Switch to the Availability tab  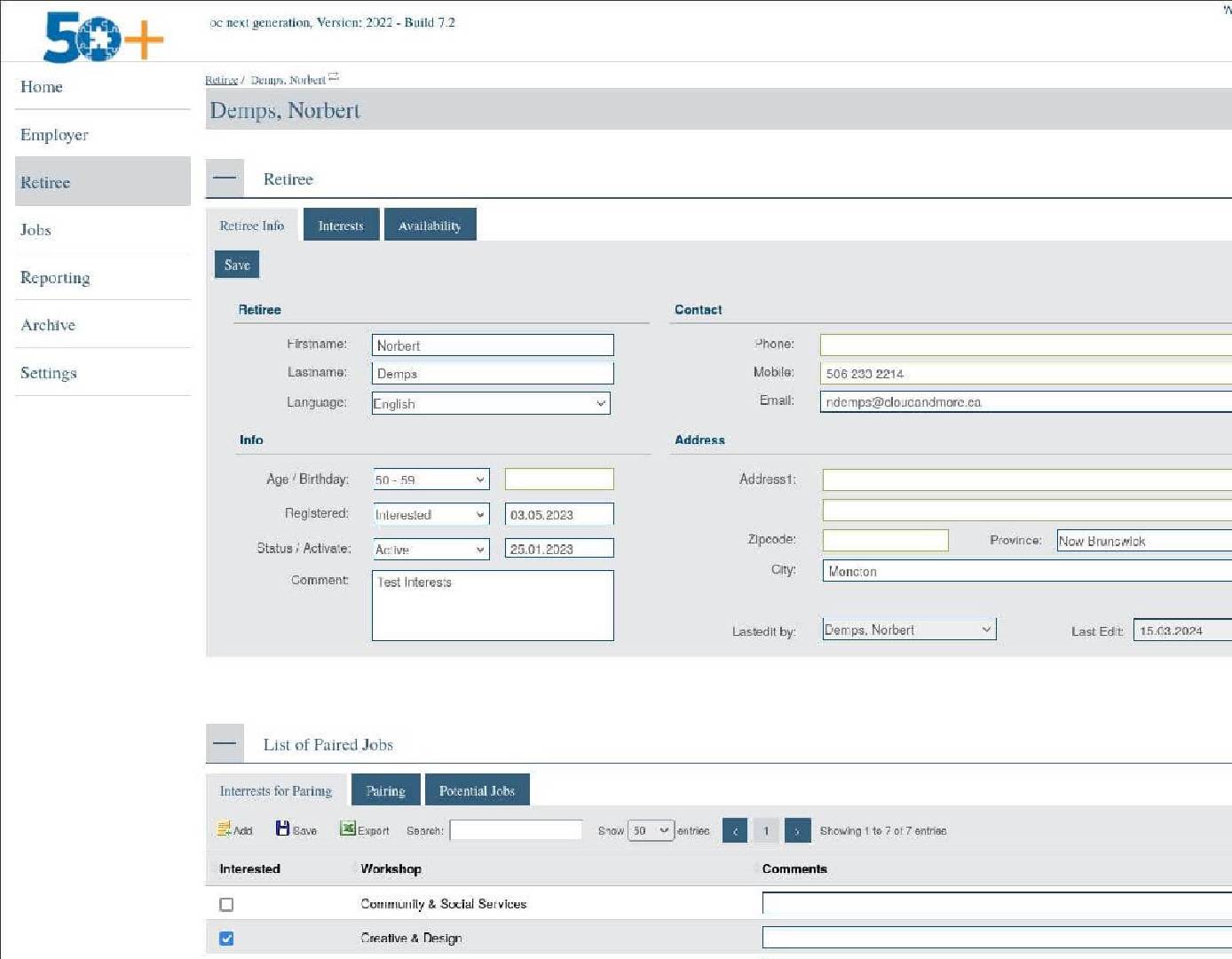pyautogui.click(x=430, y=225)
